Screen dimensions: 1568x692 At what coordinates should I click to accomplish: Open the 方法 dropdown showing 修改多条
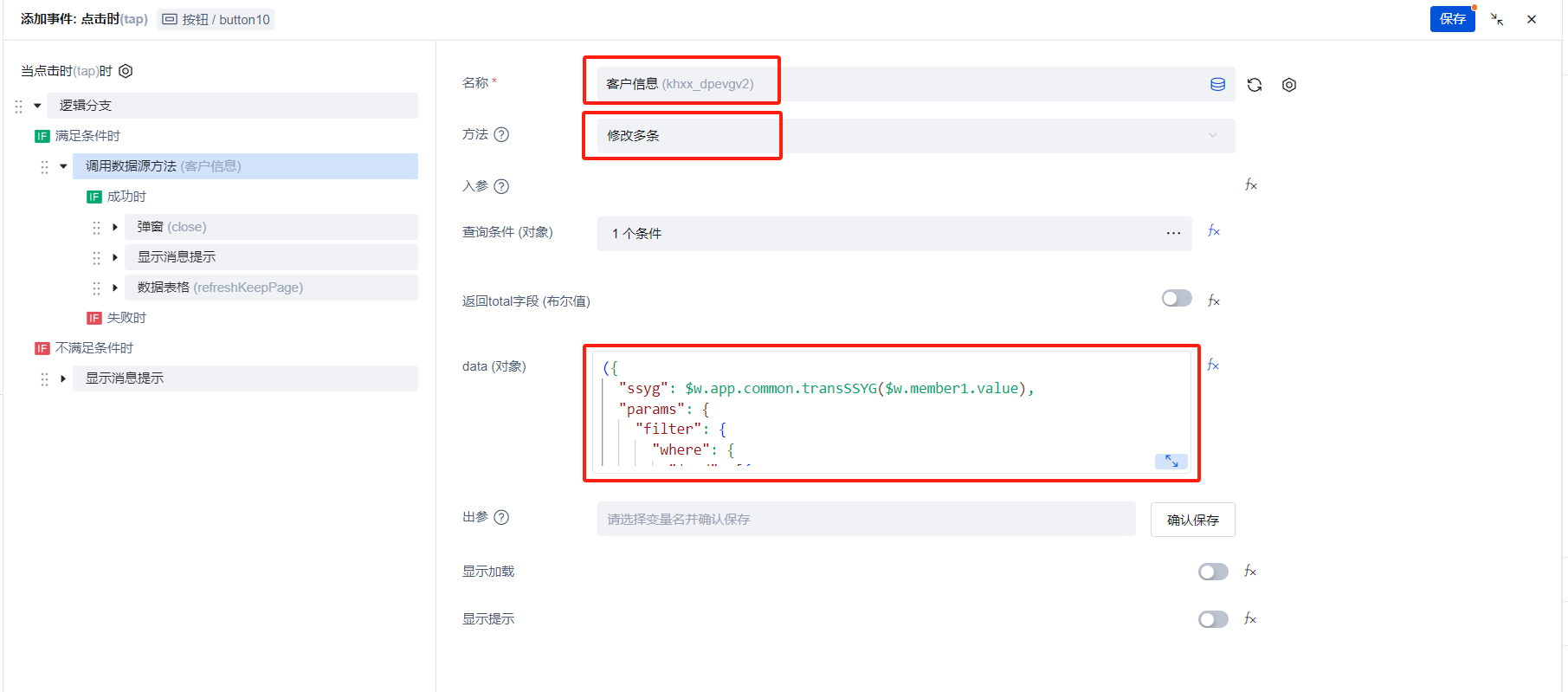coord(915,136)
